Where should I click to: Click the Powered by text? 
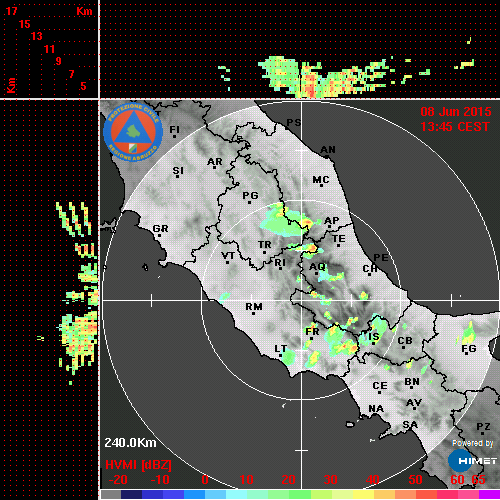click(x=473, y=443)
